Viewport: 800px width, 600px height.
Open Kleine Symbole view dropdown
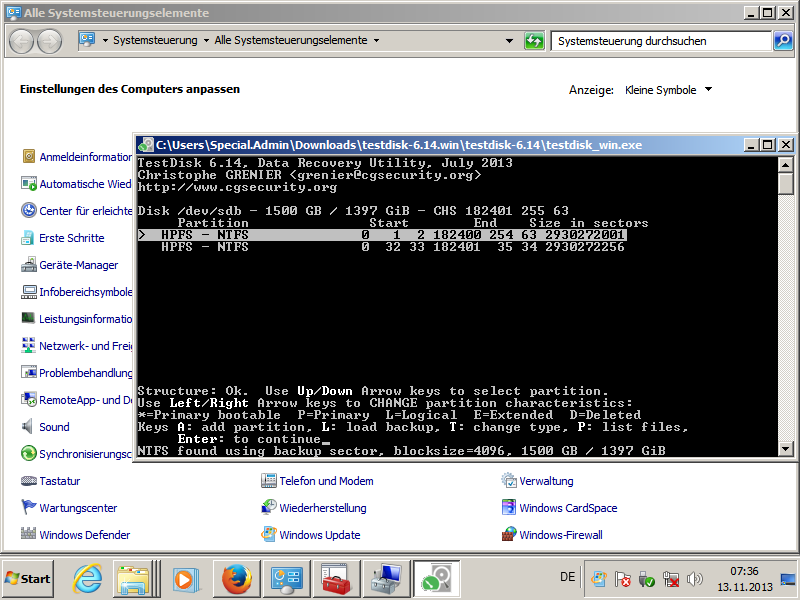coord(668,90)
